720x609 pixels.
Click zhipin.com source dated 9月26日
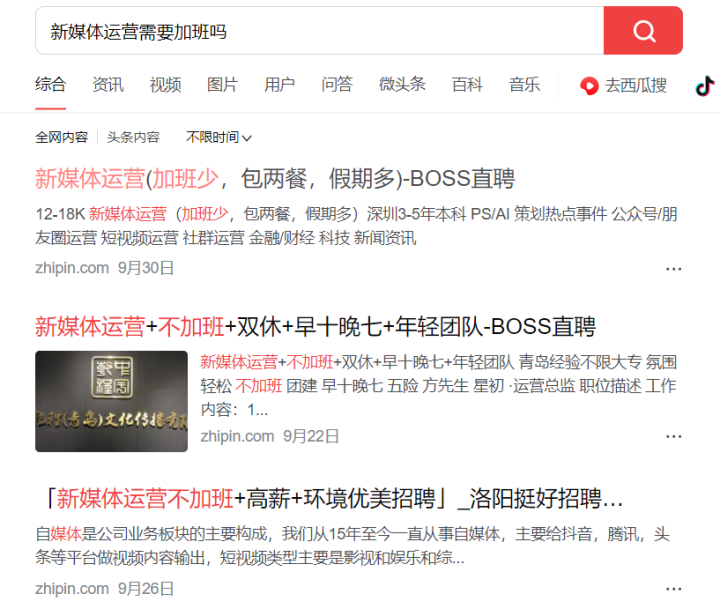(x=104, y=588)
